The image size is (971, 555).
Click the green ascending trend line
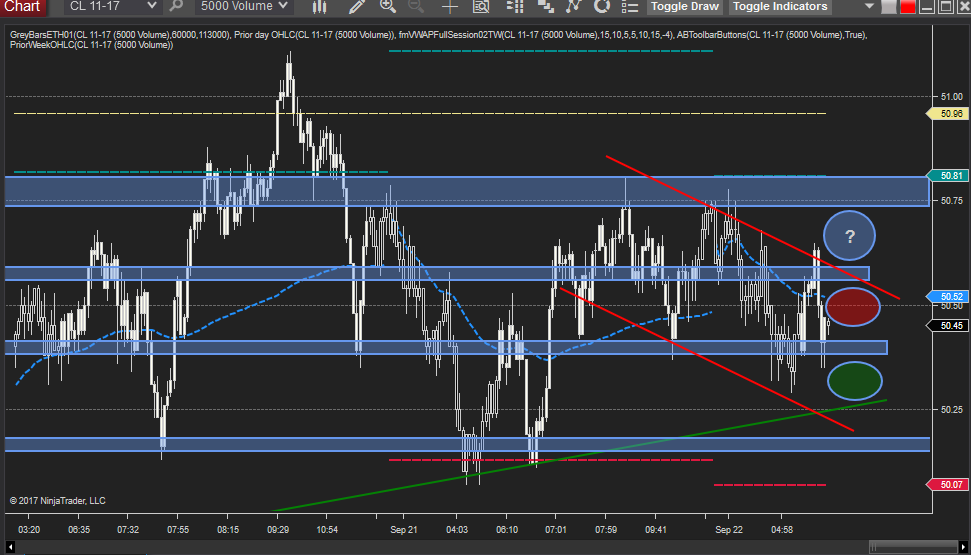578,457
